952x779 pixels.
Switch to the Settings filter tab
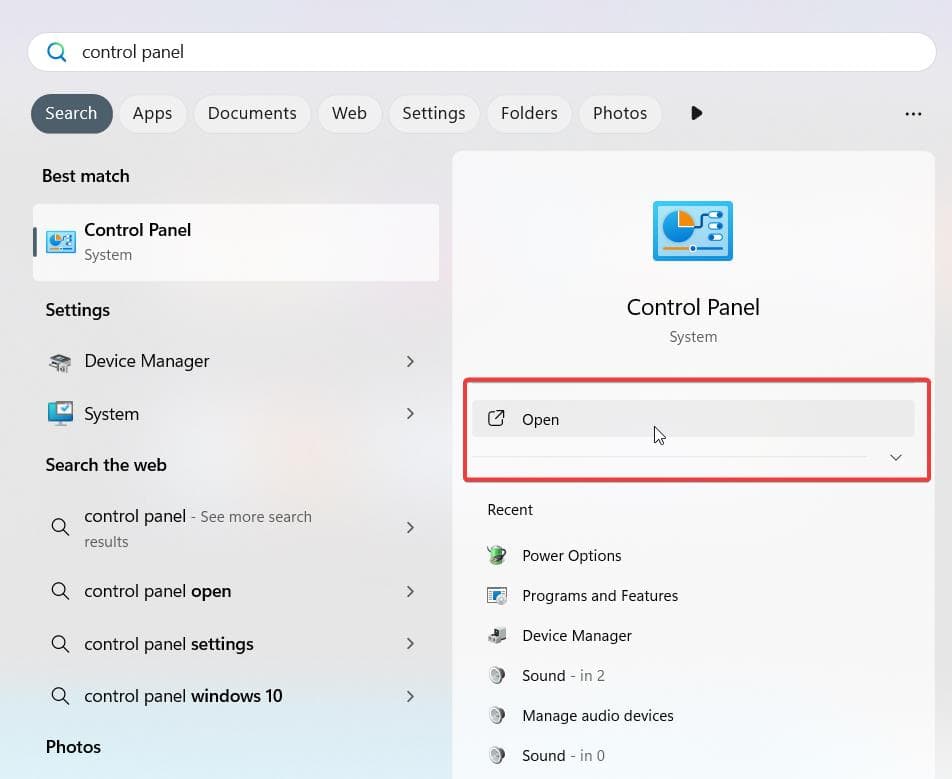point(434,114)
